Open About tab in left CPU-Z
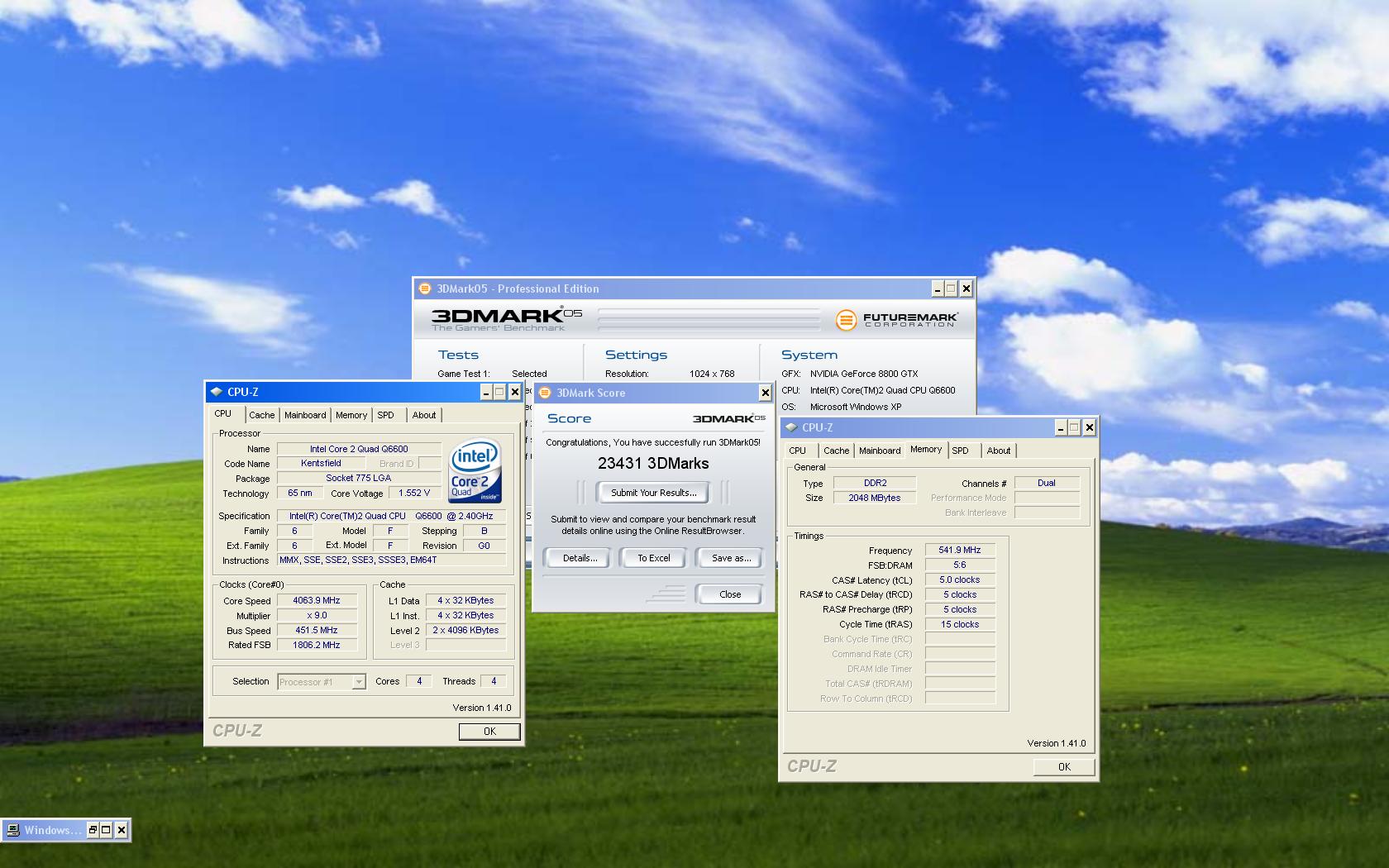 [x=424, y=415]
